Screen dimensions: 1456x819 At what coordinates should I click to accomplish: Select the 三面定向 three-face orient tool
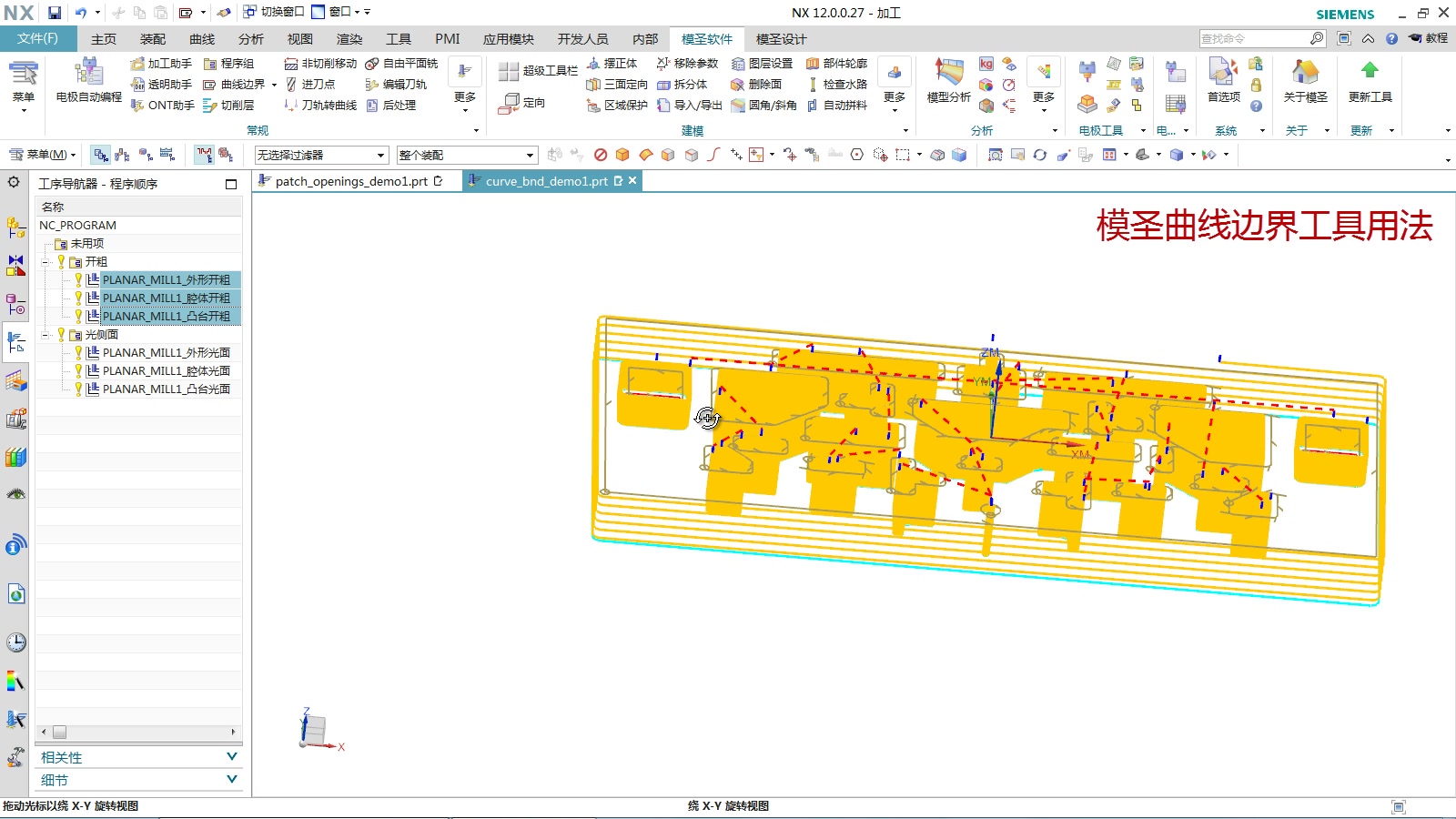point(617,85)
